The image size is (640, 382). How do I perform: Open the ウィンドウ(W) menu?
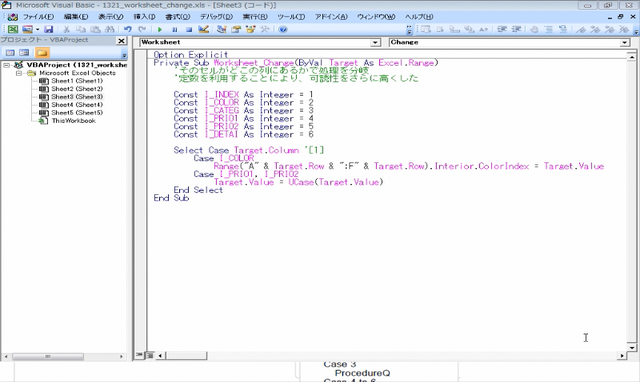click(376, 17)
